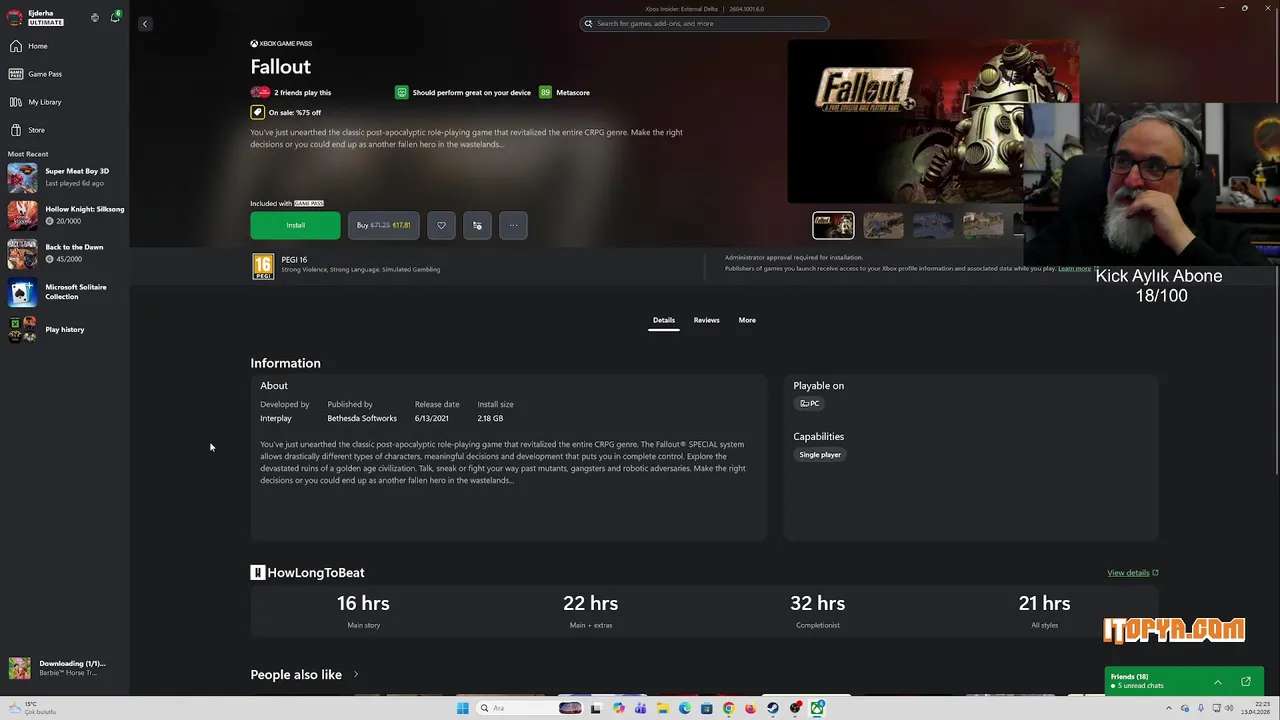Open Game Pass from the sidebar
Viewport: 1280px width, 720px height.
coord(64,74)
